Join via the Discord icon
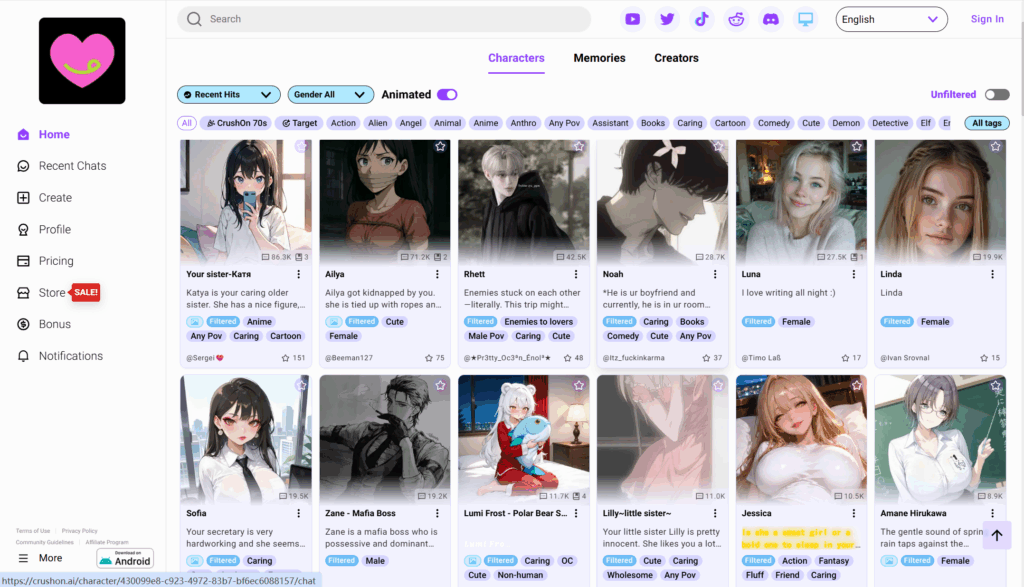Image resolution: width=1024 pixels, height=587 pixels. click(770, 19)
